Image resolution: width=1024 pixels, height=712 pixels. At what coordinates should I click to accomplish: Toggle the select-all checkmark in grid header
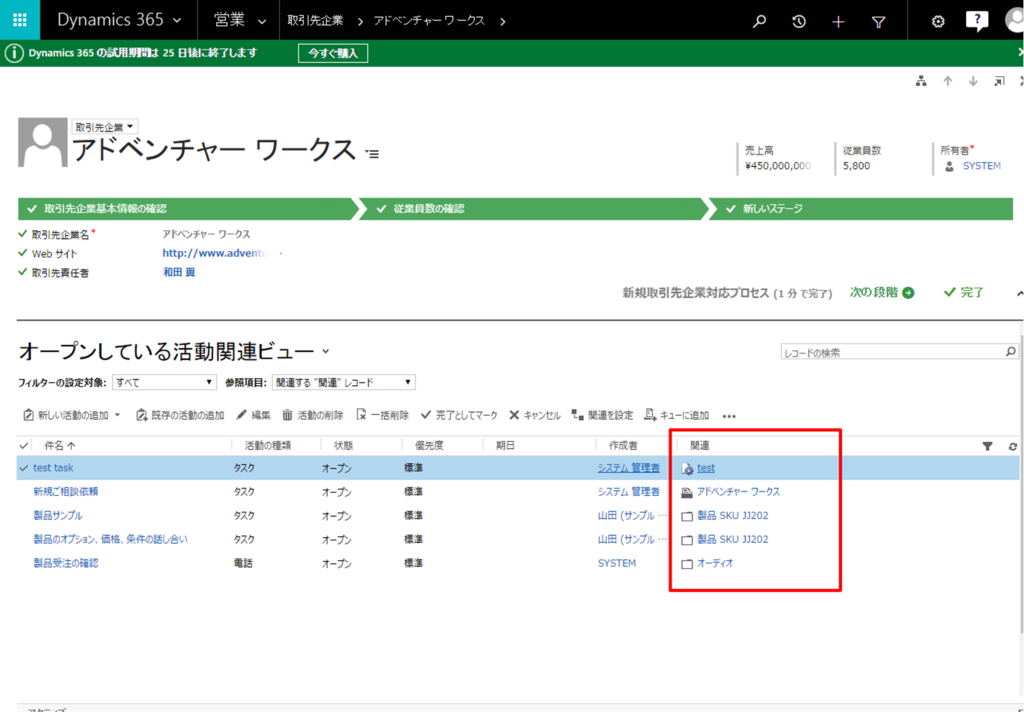(24, 445)
